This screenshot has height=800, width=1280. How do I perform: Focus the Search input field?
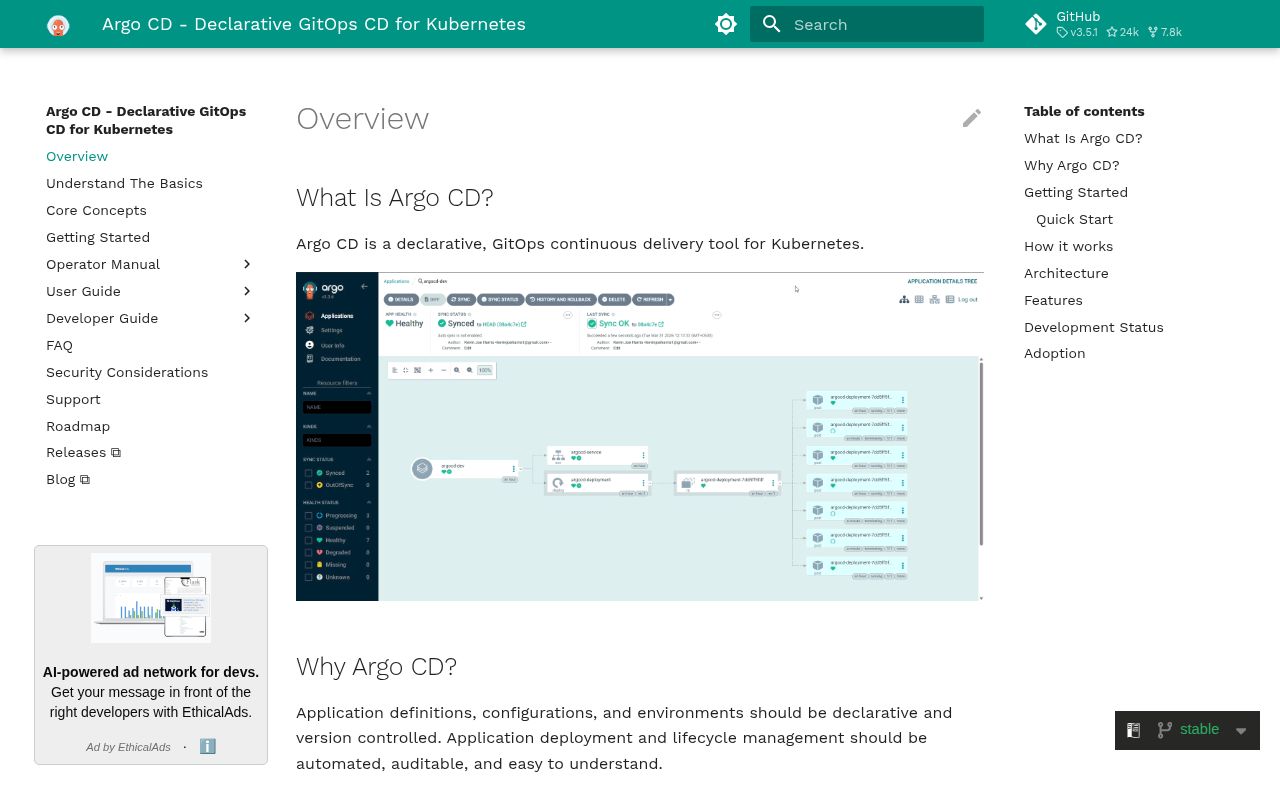(x=867, y=24)
